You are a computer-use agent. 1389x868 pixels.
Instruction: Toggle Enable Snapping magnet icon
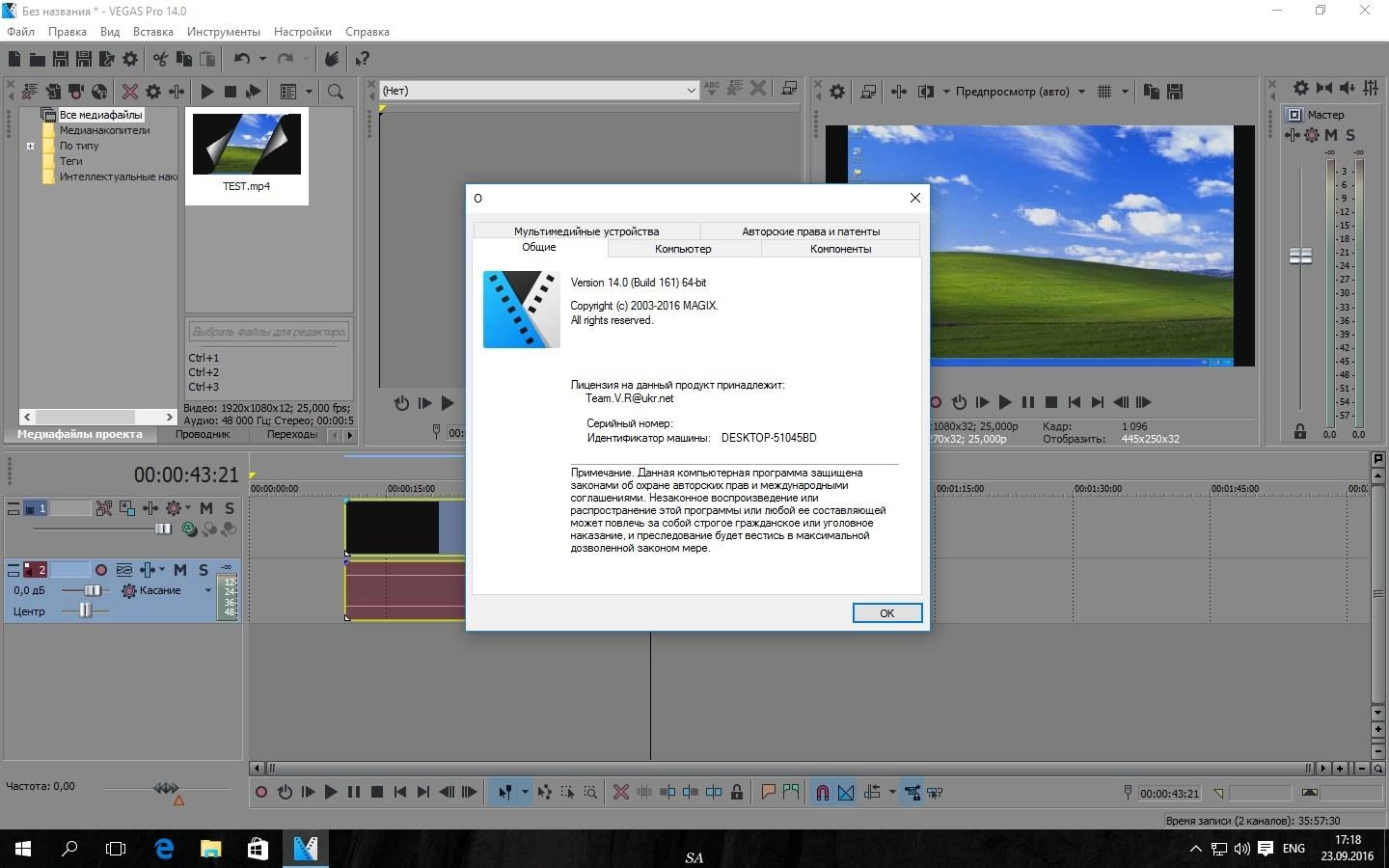click(x=823, y=792)
